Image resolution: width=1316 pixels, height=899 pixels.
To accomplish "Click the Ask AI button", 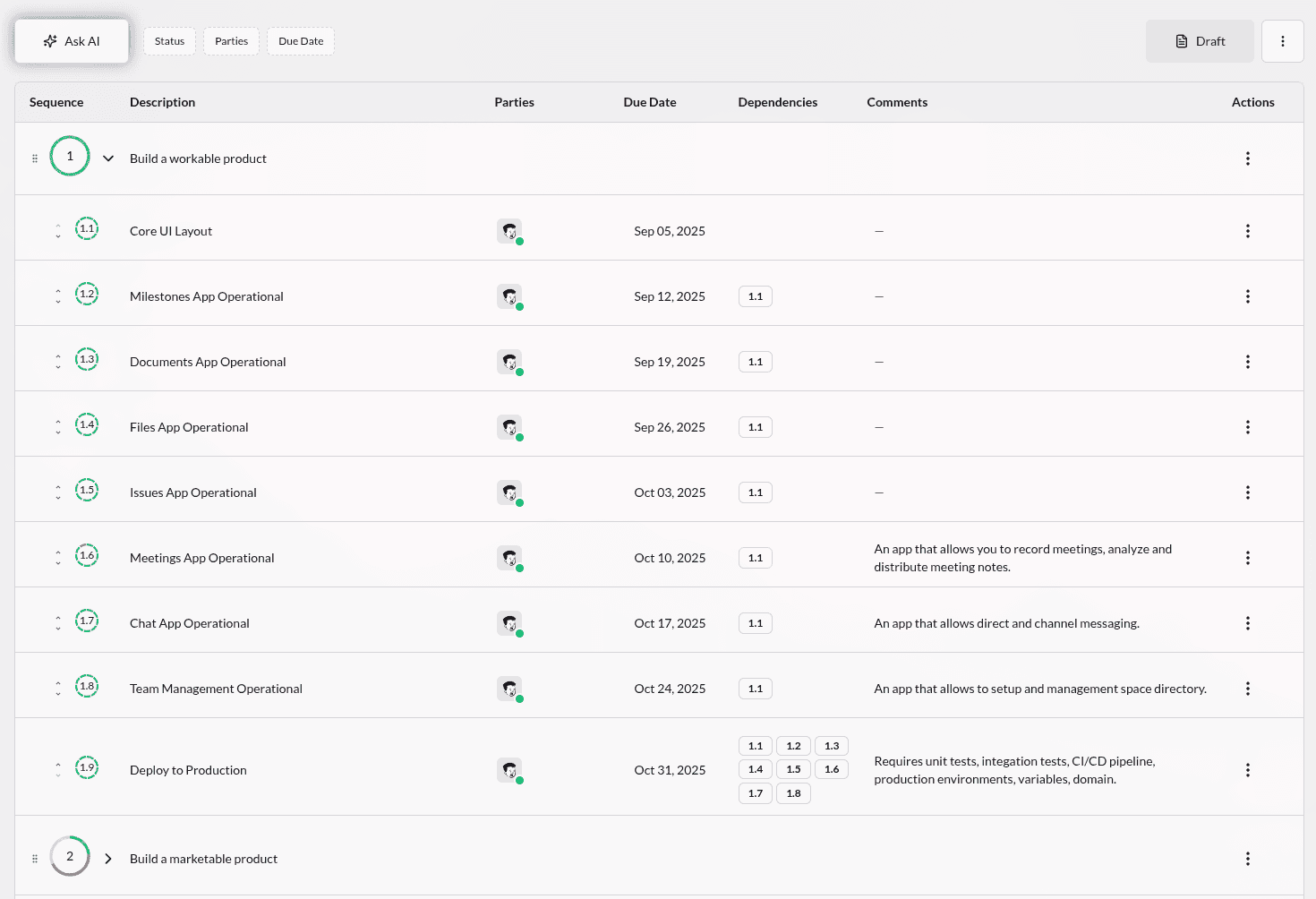I will [72, 40].
